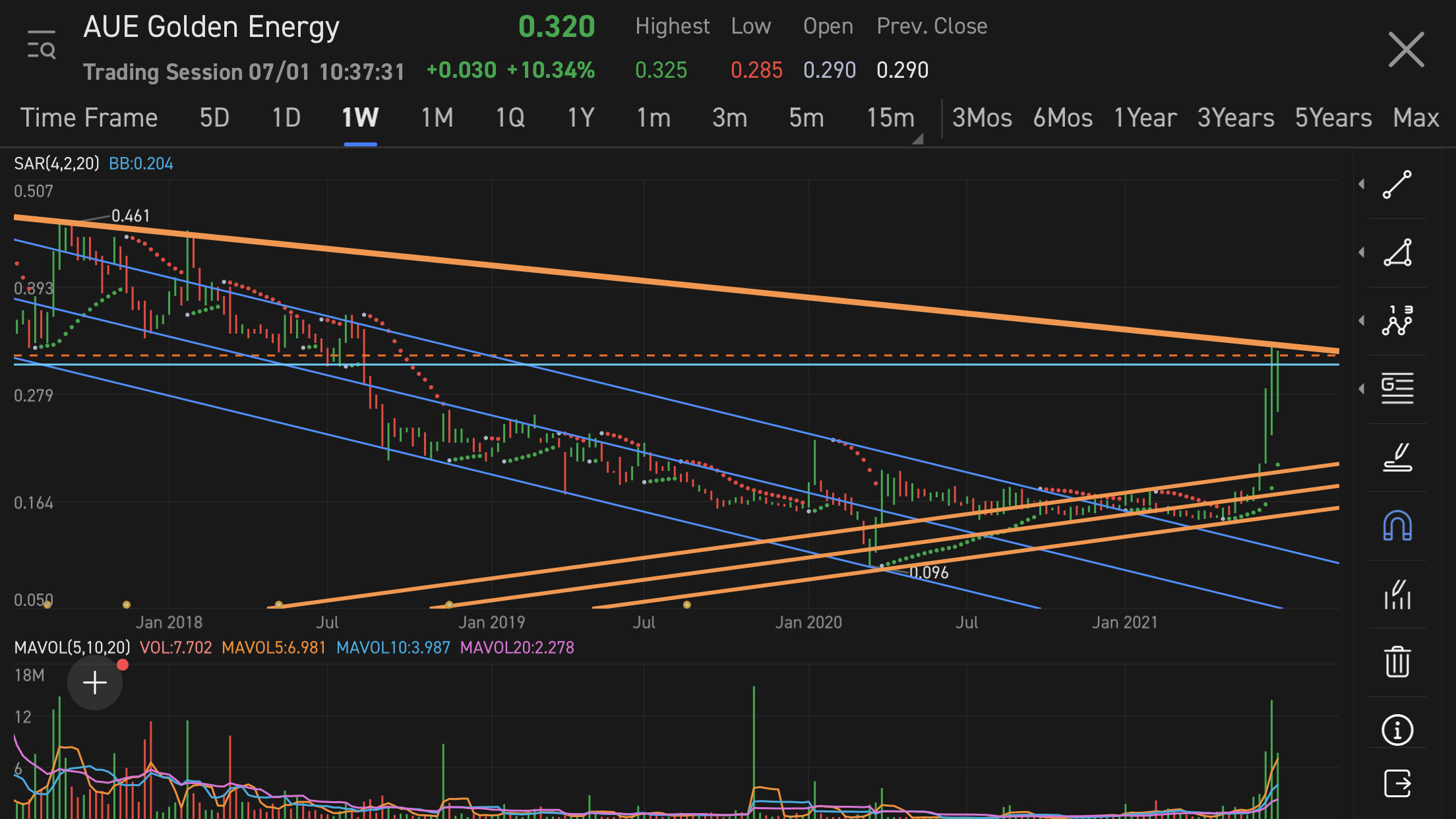Switch to the 1D time frame

pos(286,118)
